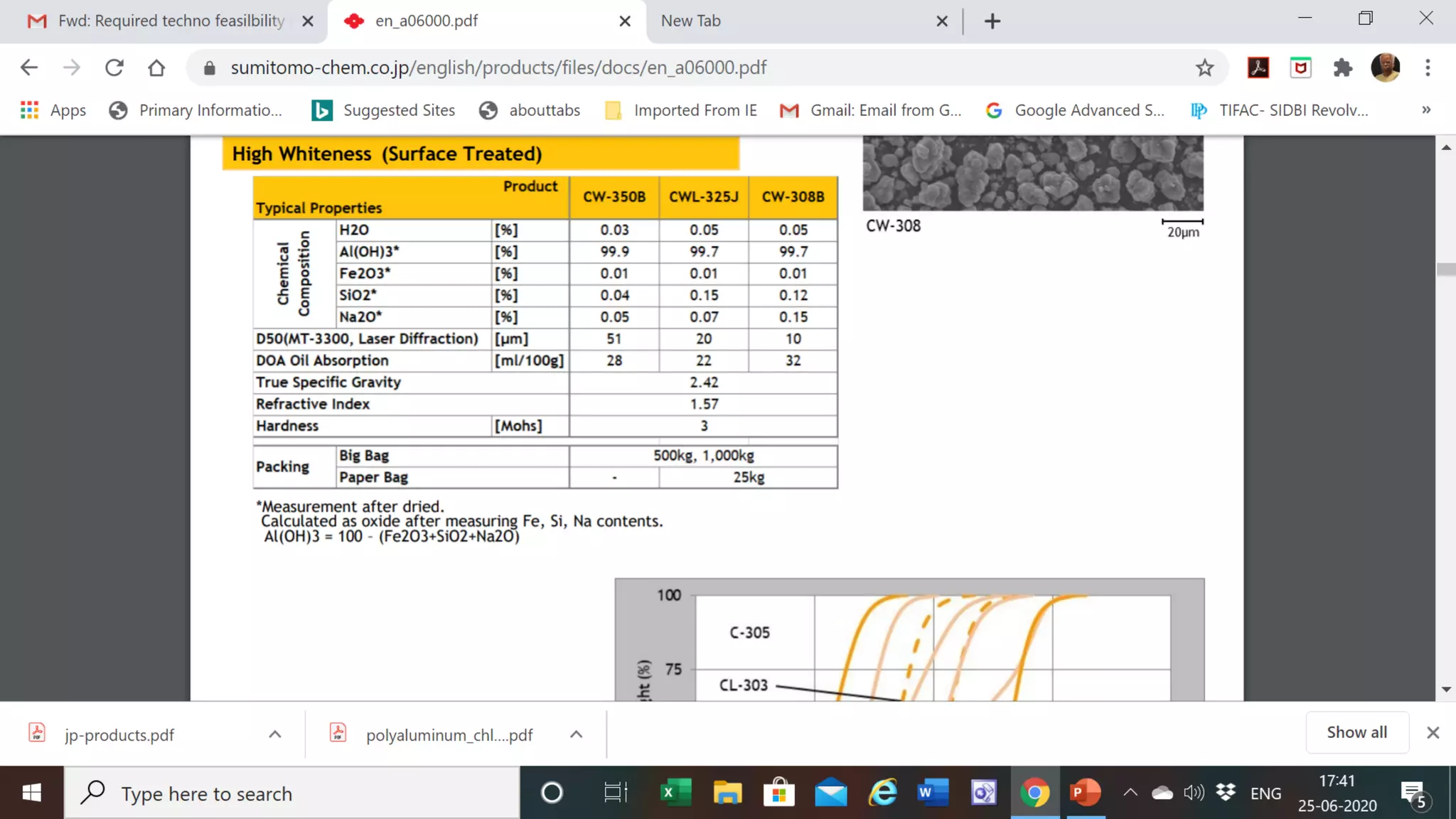This screenshot has width=1456, height=819.
Task: Bookmark this page with the star icon
Action: click(1204, 68)
